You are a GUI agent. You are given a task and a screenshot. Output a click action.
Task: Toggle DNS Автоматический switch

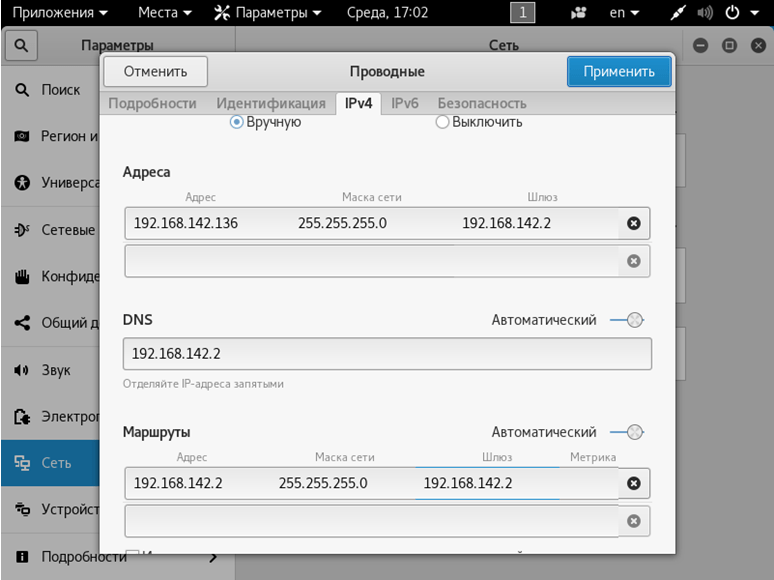(x=627, y=320)
